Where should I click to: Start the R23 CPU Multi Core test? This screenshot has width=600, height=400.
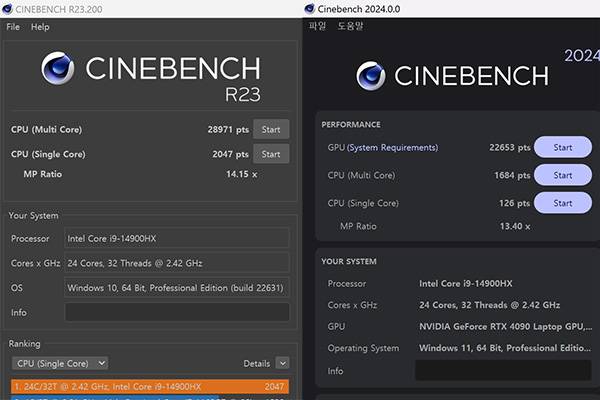(270, 130)
